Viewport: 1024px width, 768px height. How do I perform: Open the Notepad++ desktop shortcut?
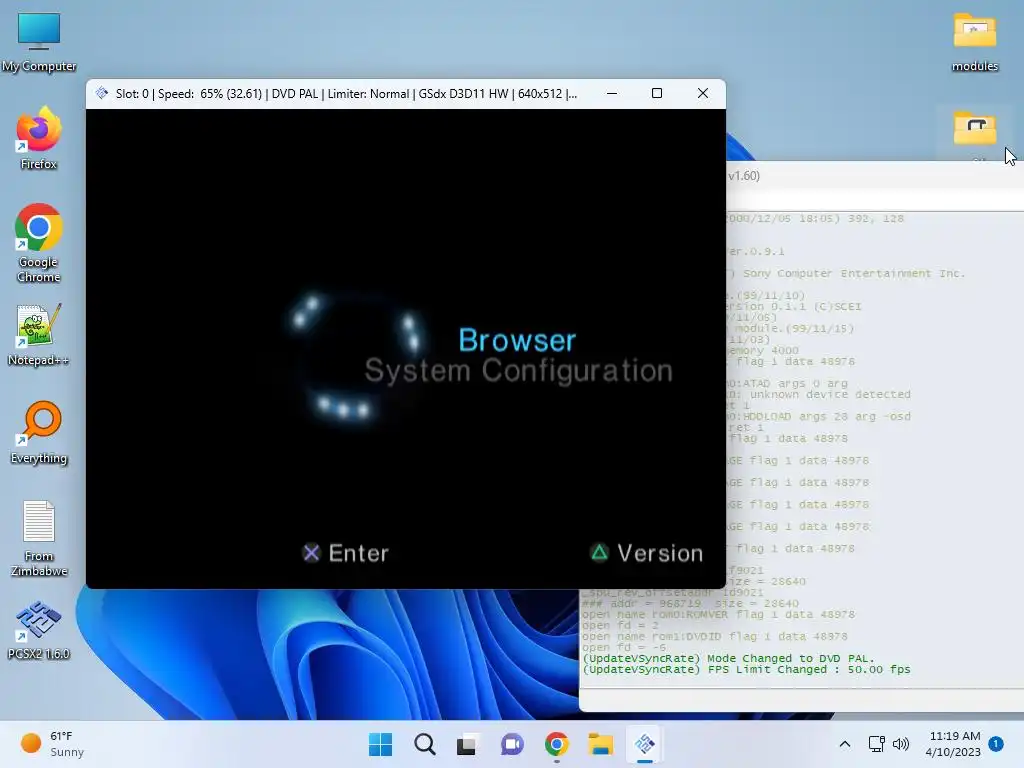(x=39, y=335)
